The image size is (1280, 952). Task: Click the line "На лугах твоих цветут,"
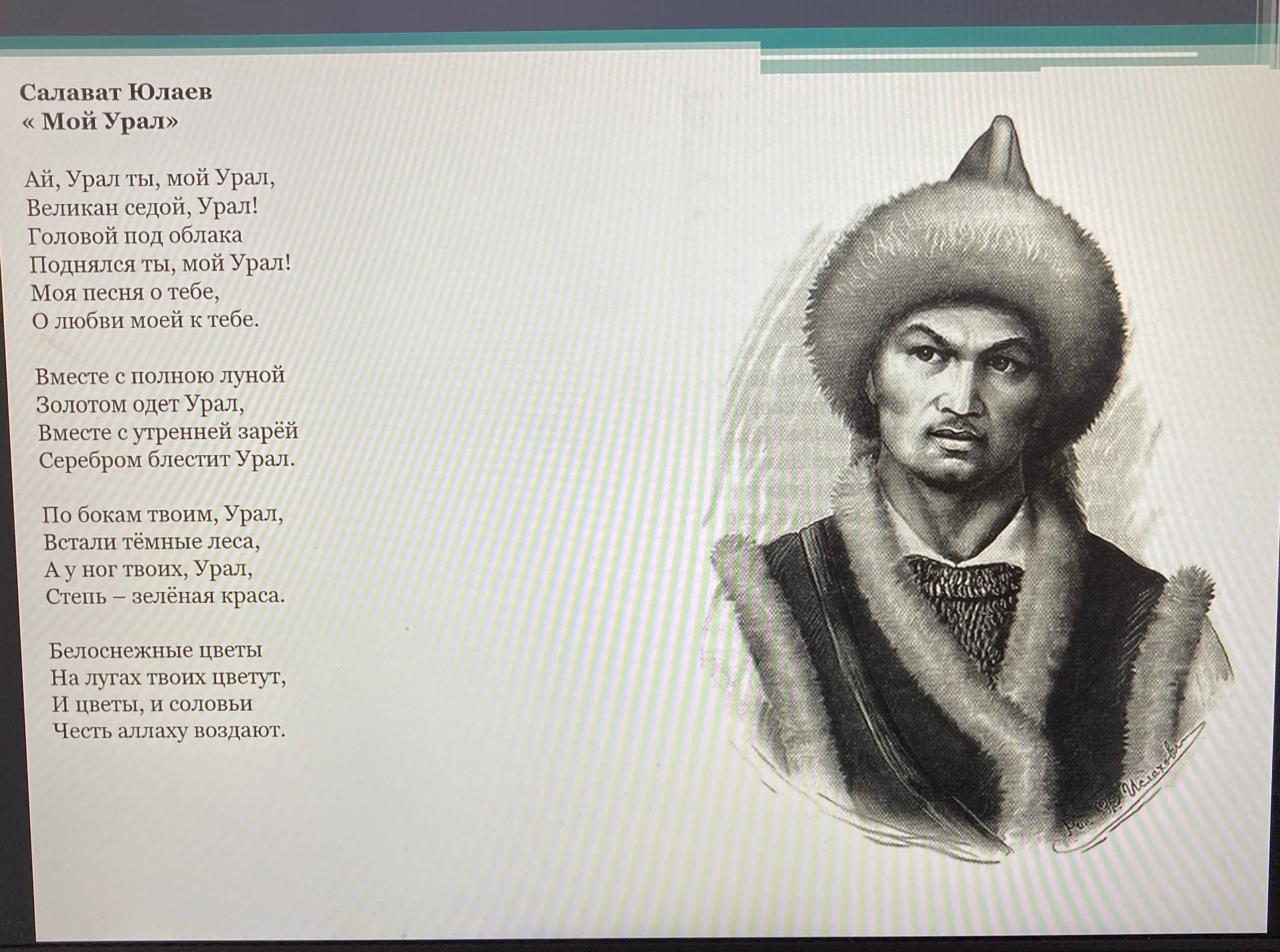pos(169,677)
